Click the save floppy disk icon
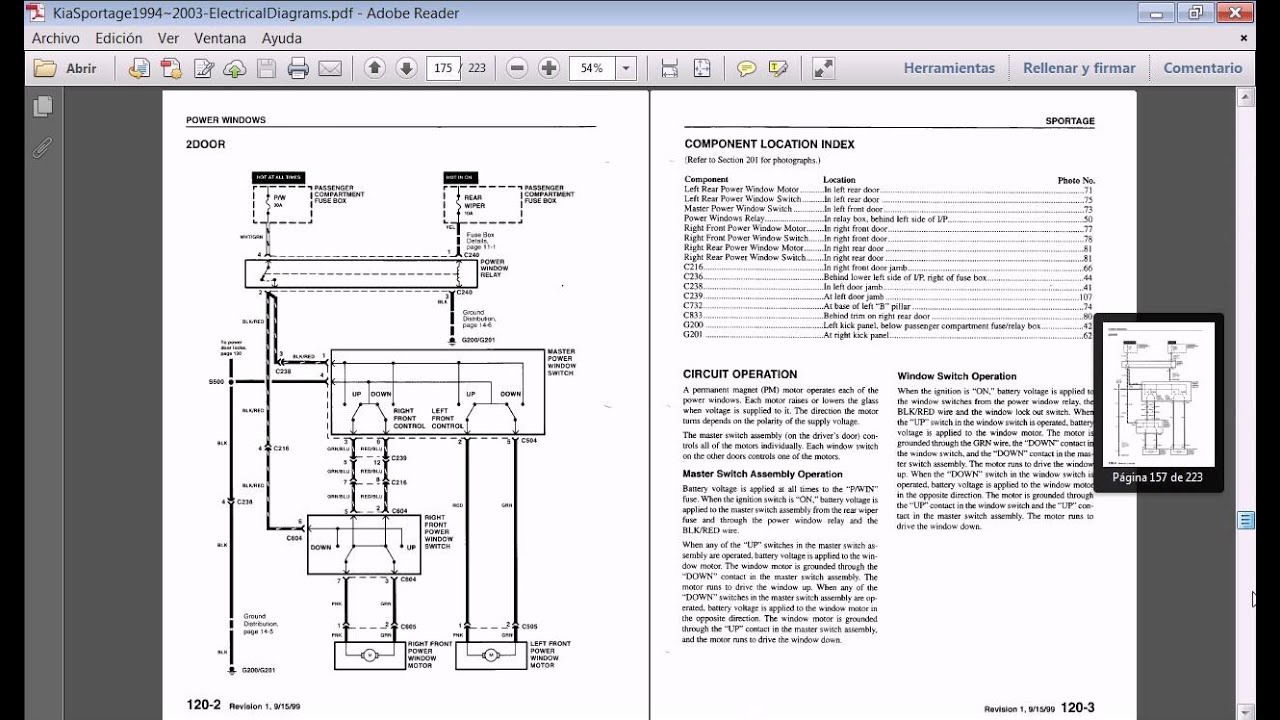Viewport: 1280px width, 720px height. tap(266, 68)
